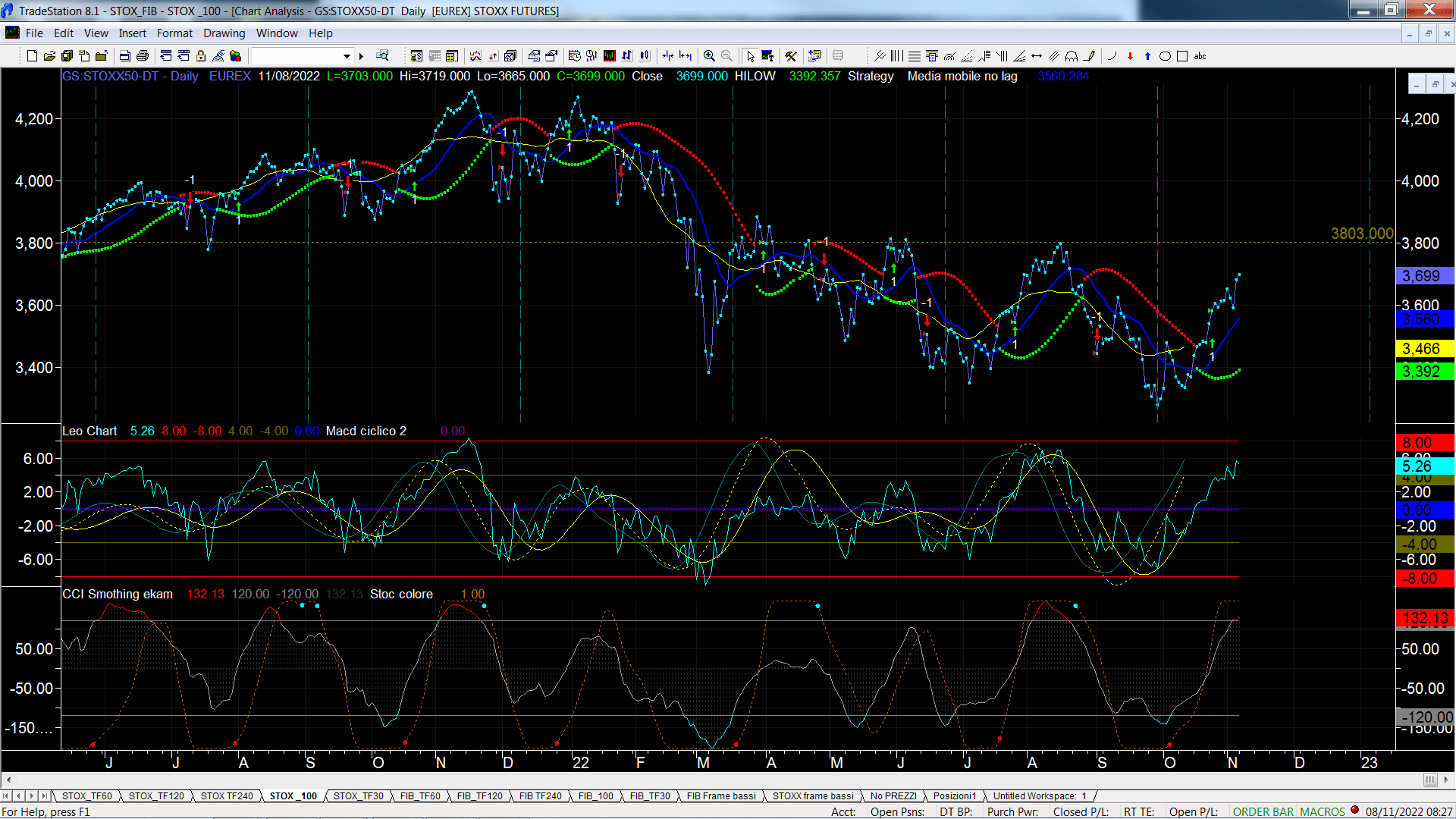
Task: Click the green 3,392 price label
Action: [x=1424, y=372]
